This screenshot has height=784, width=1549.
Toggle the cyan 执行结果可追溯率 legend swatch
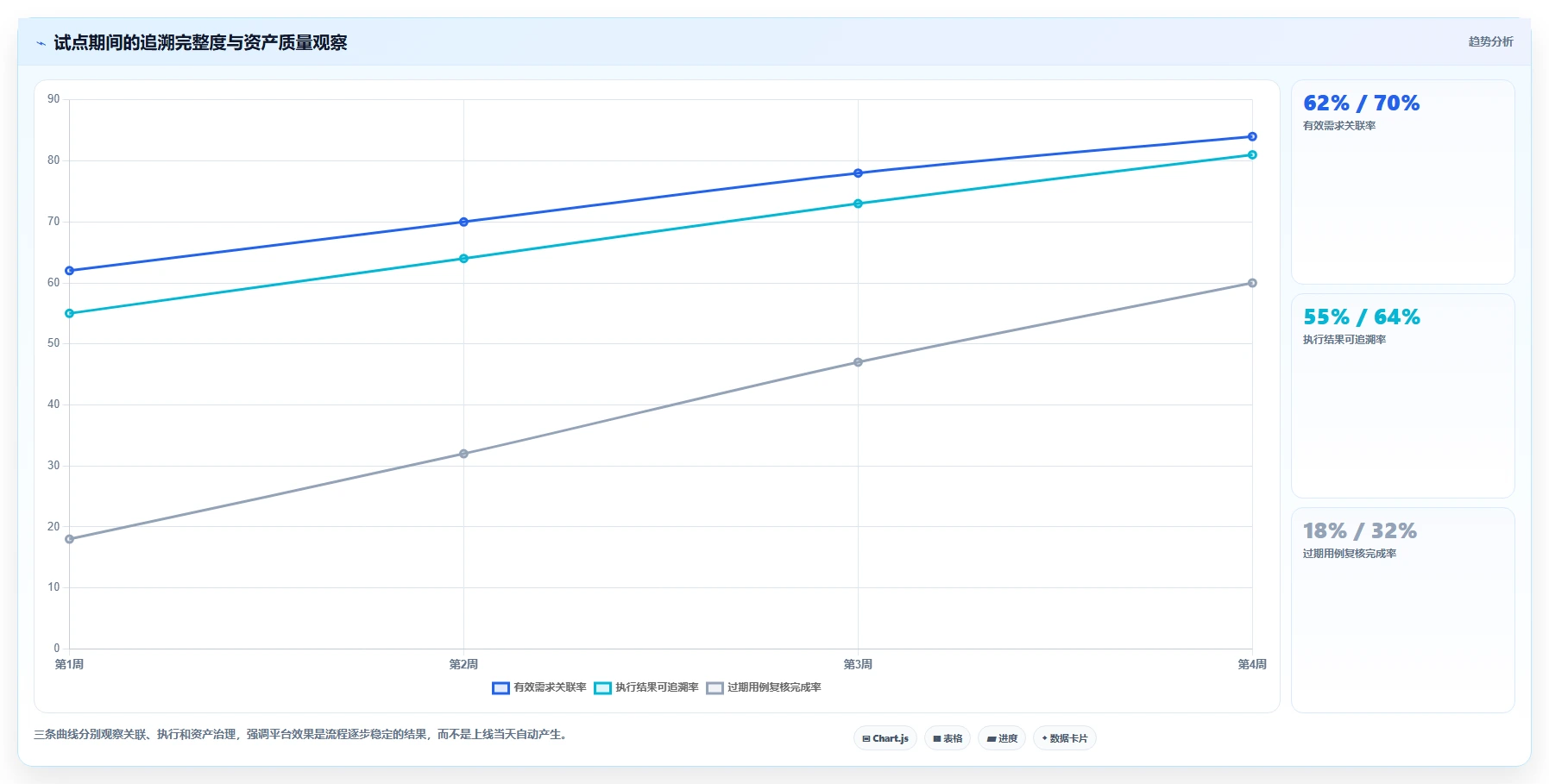[602, 688]
